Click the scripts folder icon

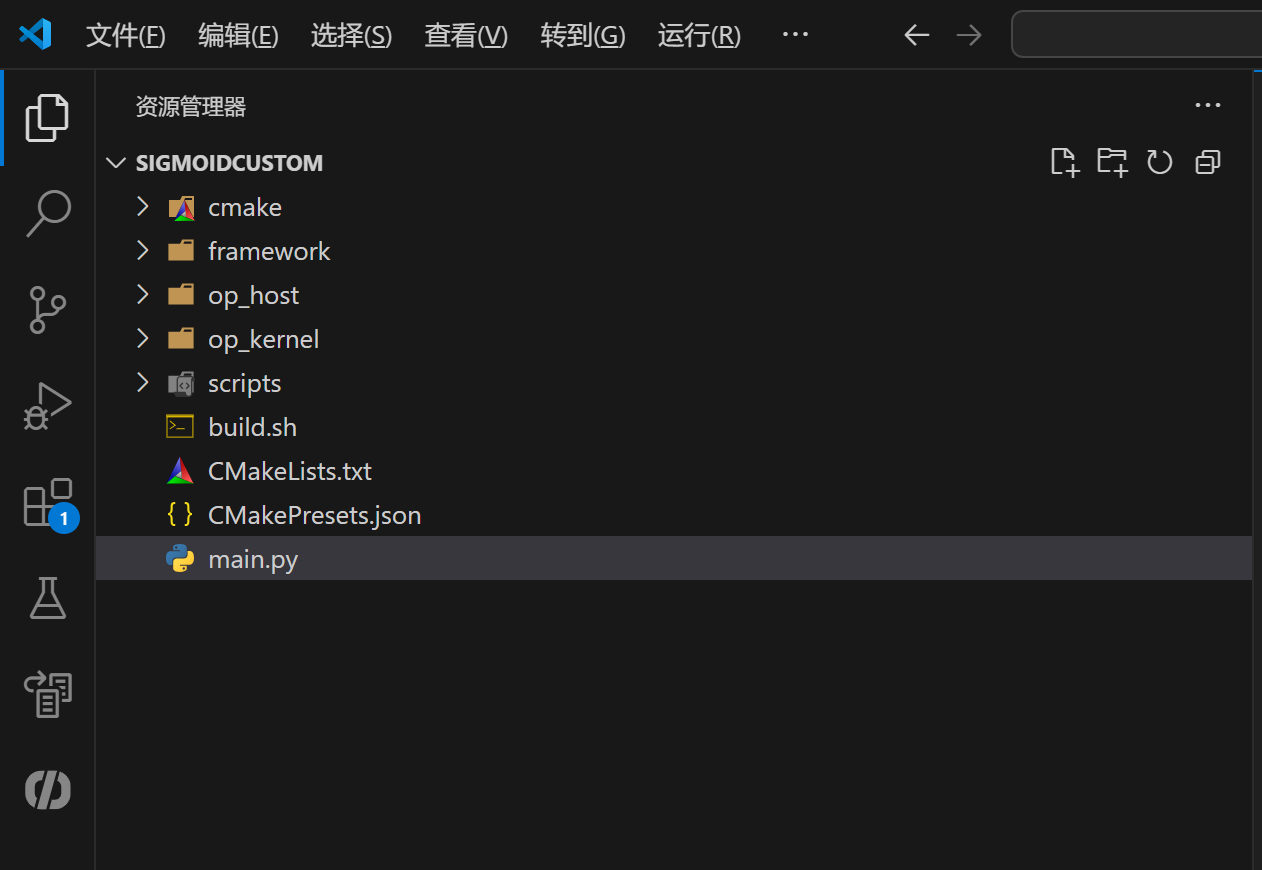[x=181, y=383]
